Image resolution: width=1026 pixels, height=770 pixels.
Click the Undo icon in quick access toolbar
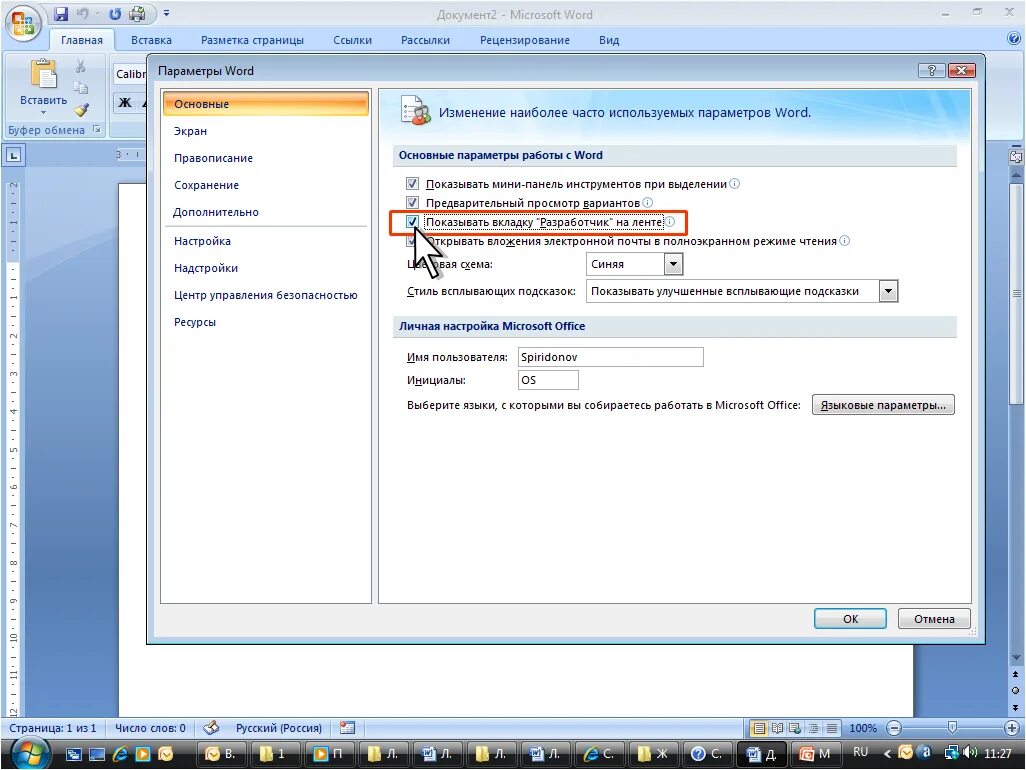point(83,14)
